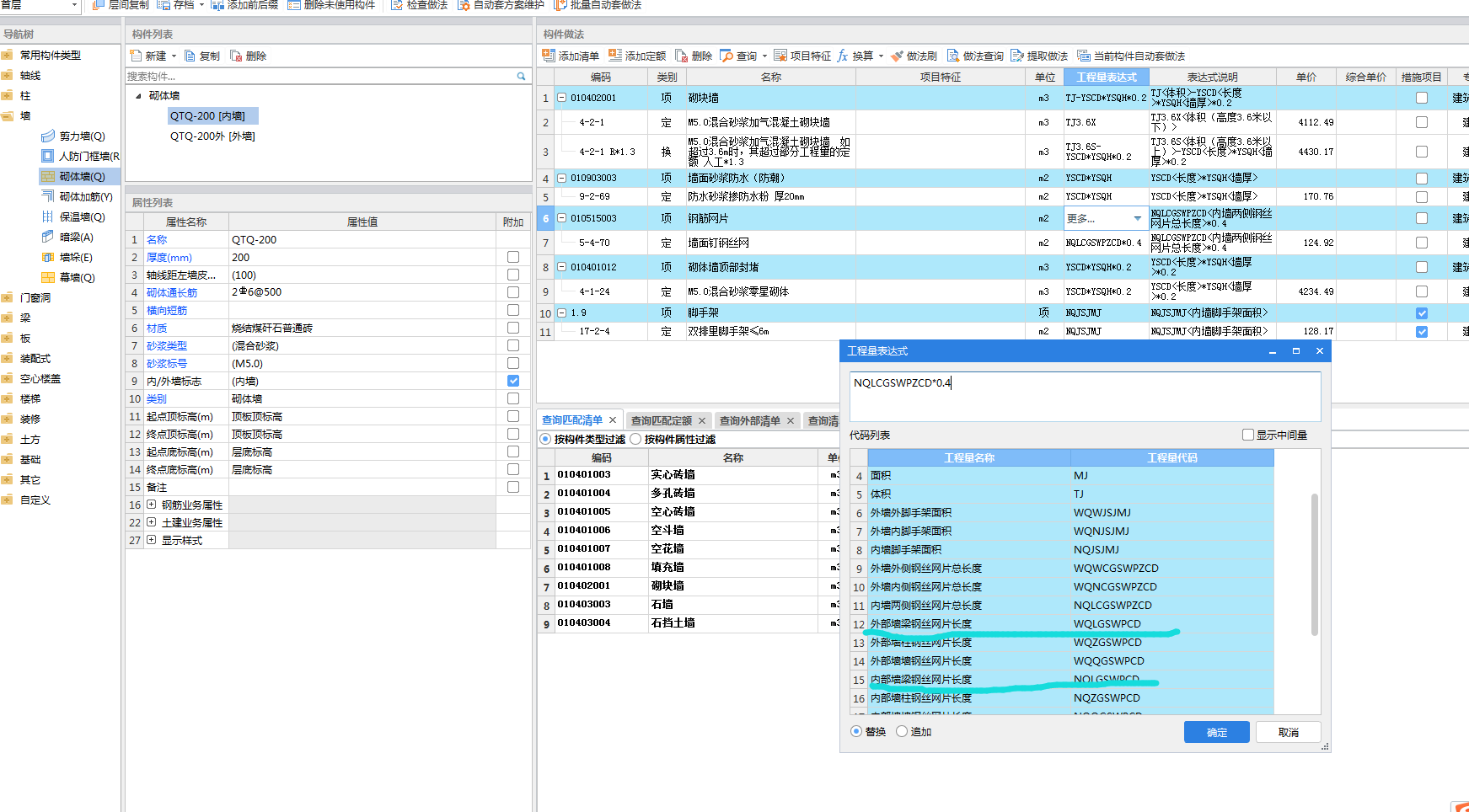
Task: Switch to 查询外部清单 tab
Action: [x=750, y=420]
